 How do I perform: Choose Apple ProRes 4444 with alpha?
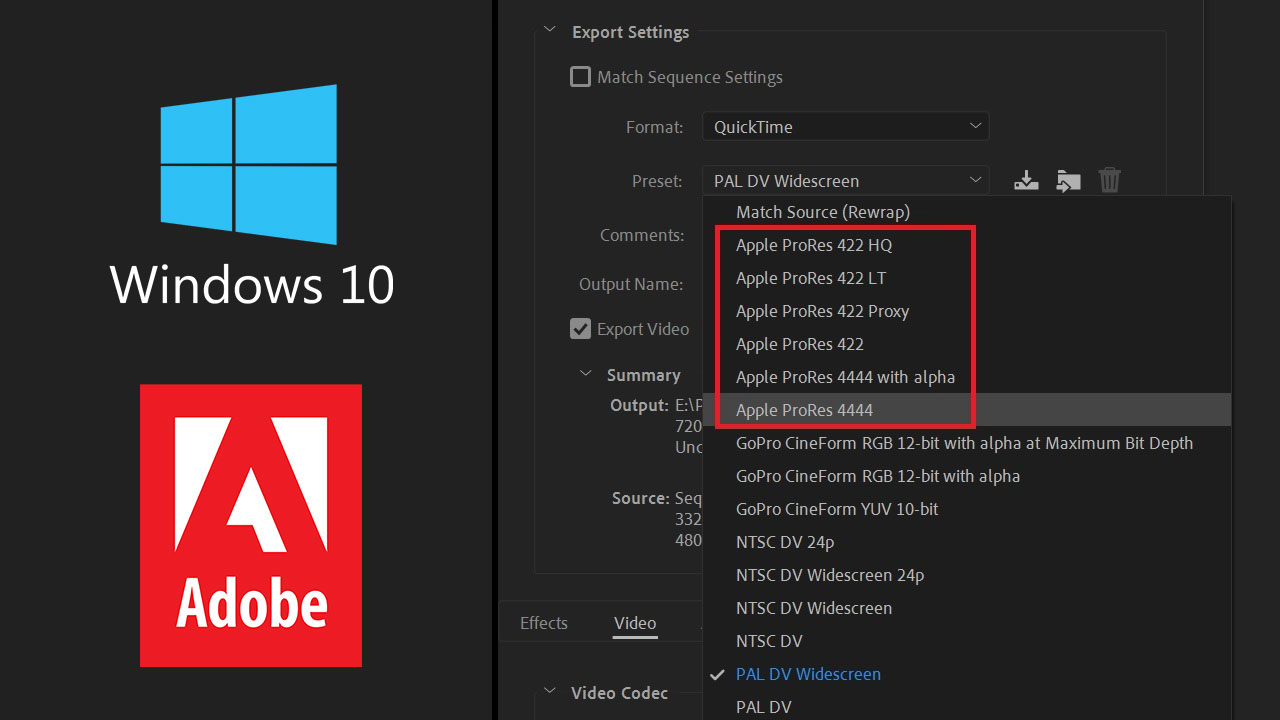pyautogui.click(x=845, y=377)
